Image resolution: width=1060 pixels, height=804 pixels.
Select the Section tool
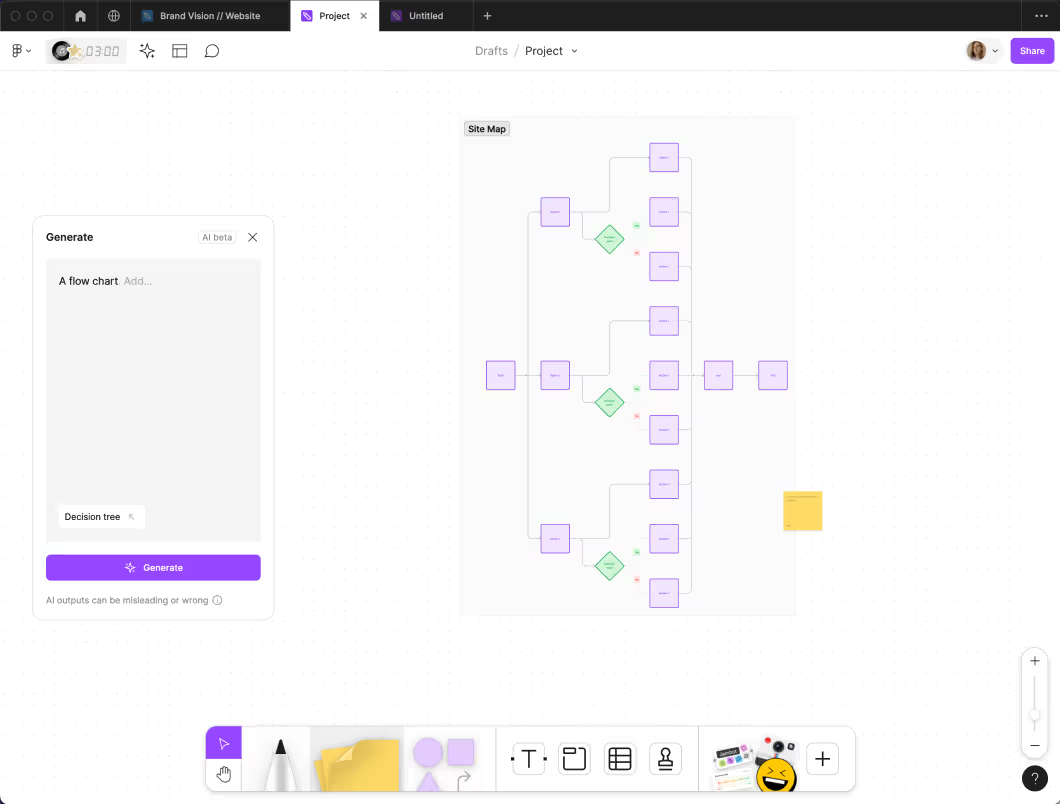(574, 759)
